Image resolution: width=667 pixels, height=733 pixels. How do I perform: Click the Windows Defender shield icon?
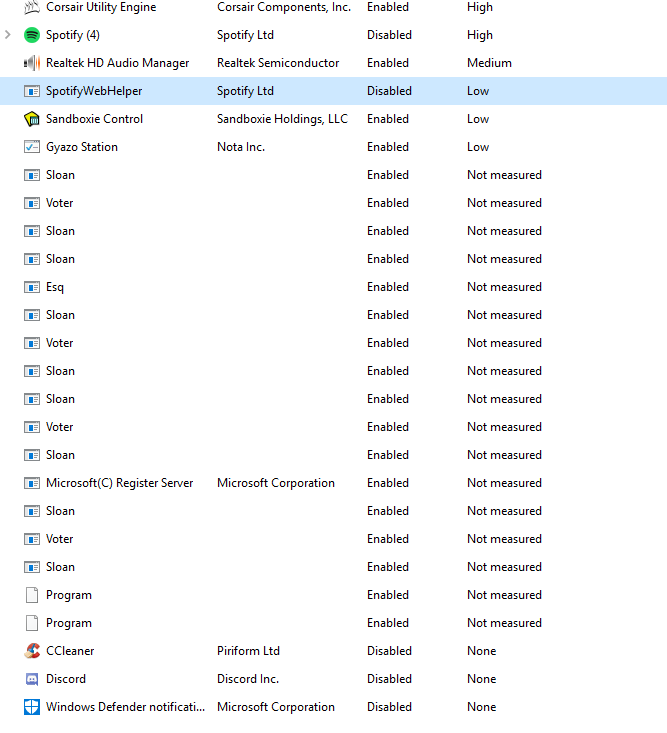(32, 707)
